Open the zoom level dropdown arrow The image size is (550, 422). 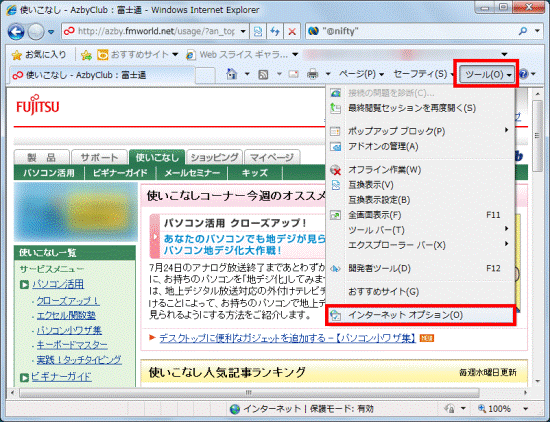[x=525, y=408]
